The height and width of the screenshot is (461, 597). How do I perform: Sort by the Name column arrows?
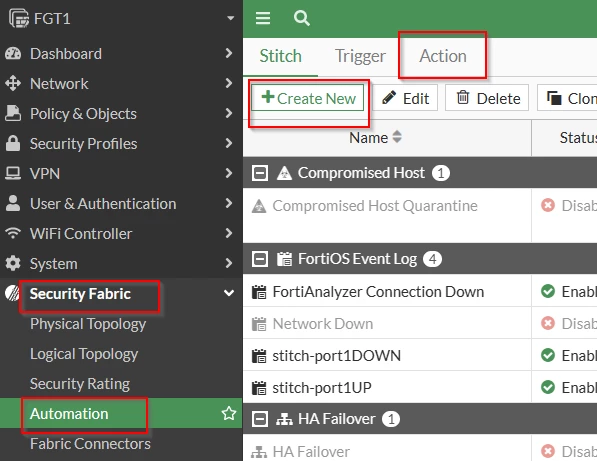397,137
